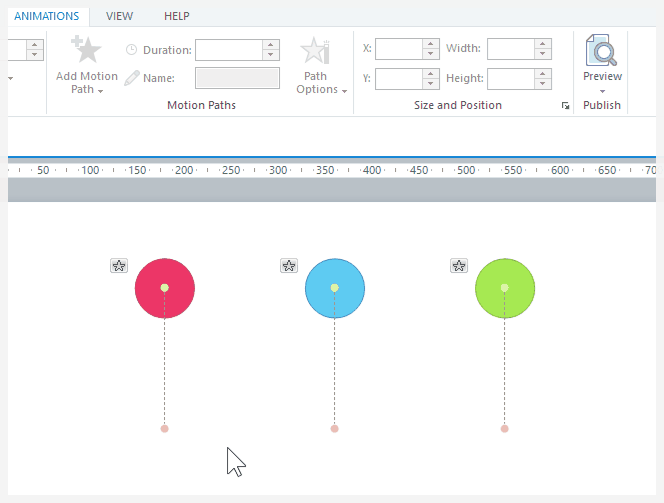Decrease Height using the down arrow
The width and height of the screenshot is (664, 503).
click(542, 84)
